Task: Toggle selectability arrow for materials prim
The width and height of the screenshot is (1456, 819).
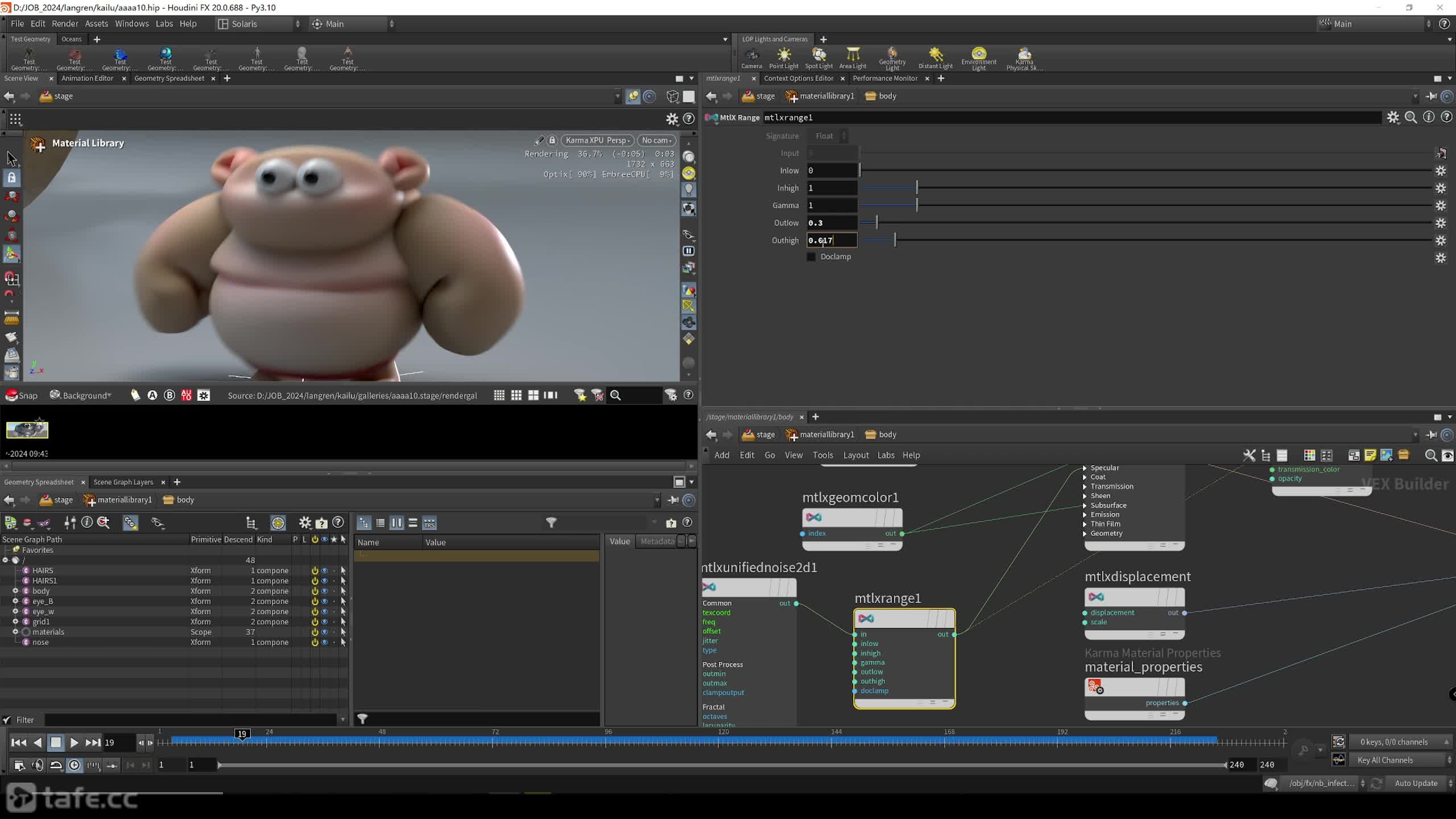Action: click(x=343, y=632)
